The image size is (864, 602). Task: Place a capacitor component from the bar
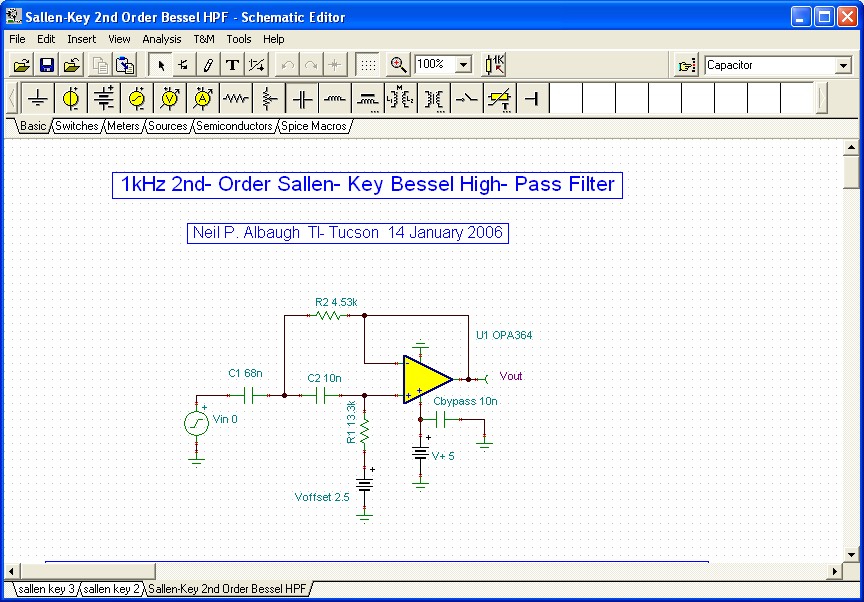(x=302, y=99)
